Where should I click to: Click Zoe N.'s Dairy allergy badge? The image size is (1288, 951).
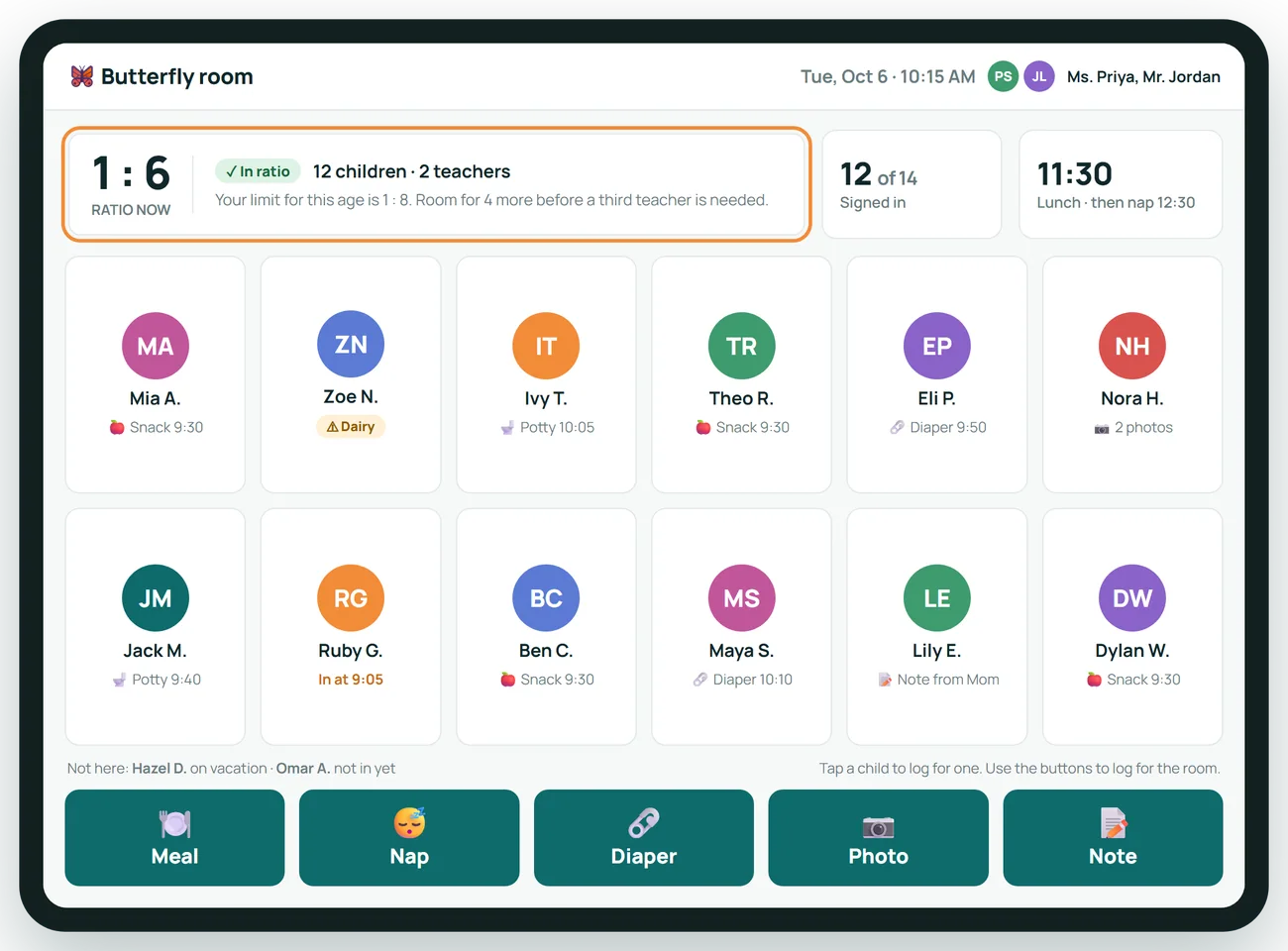pos(351,427)
